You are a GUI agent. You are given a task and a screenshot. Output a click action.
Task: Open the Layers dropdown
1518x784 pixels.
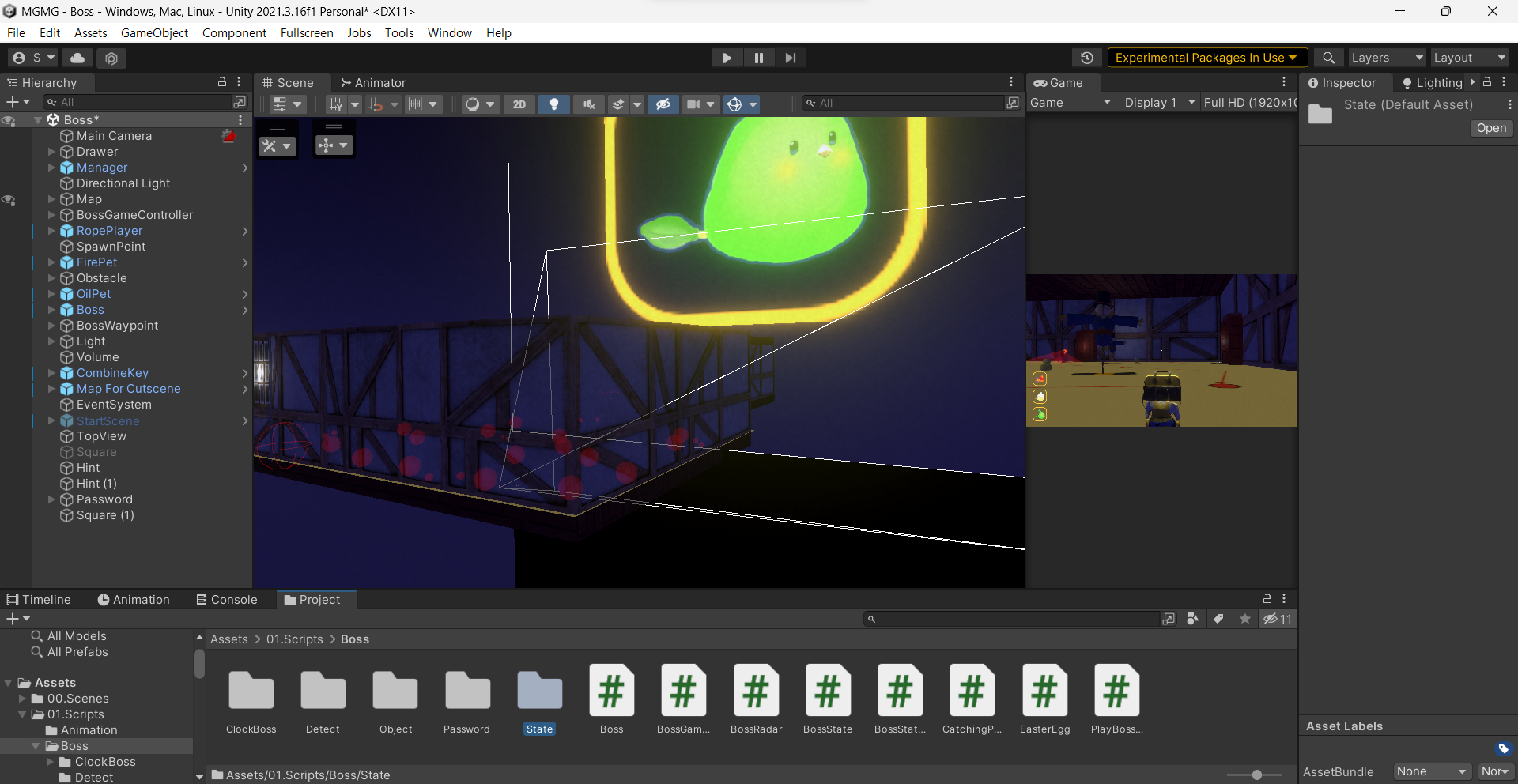pyautogui.click(x=1386, y=58)
